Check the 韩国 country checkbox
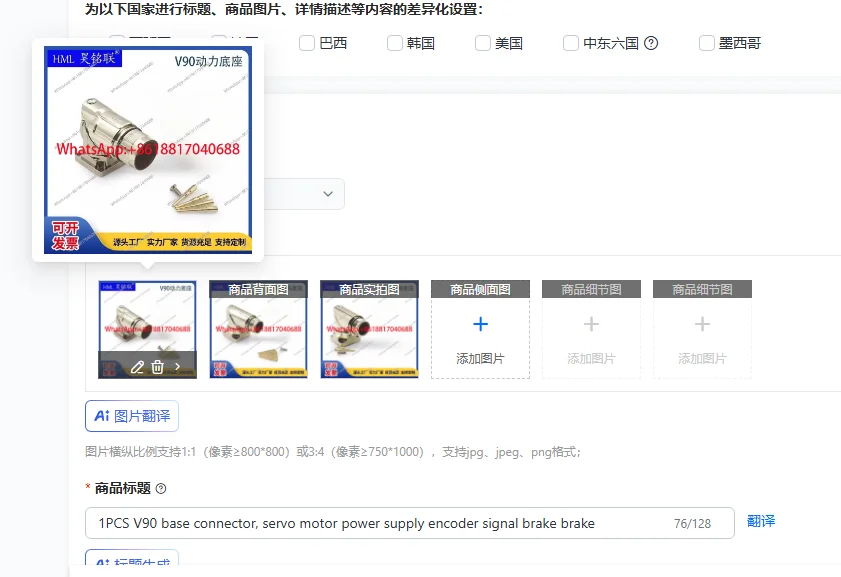 click(395, 43)
